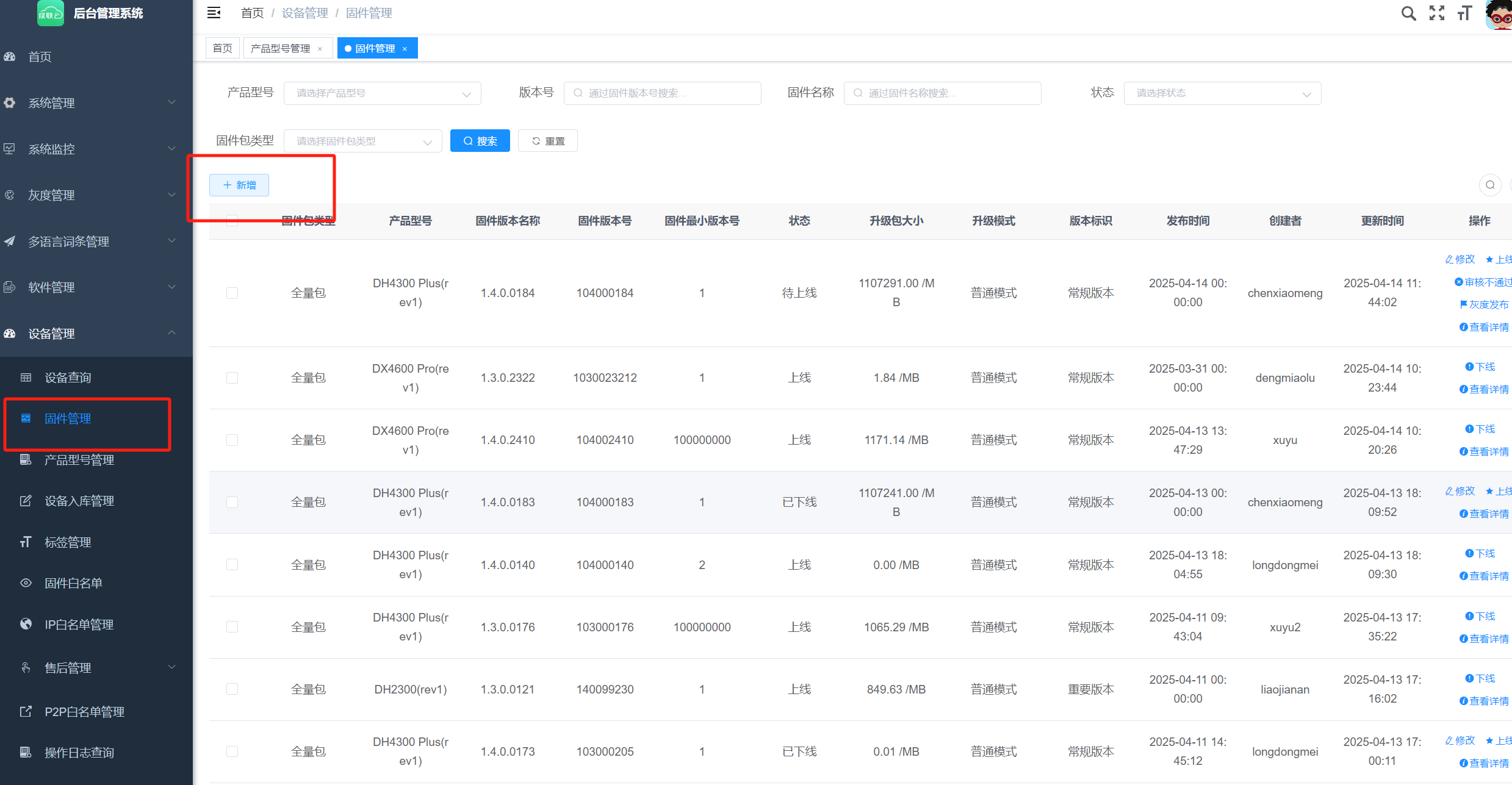Image resolution: width=1512 pixels, height=785 pixels.
Task: Close the 固件管理 tab with its x
Action: (405, 49)
